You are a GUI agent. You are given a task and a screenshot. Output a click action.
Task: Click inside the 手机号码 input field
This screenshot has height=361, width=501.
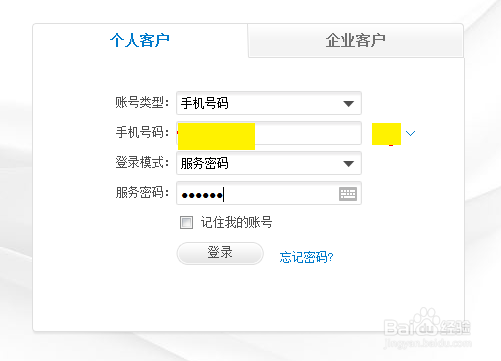coord(269,133)
